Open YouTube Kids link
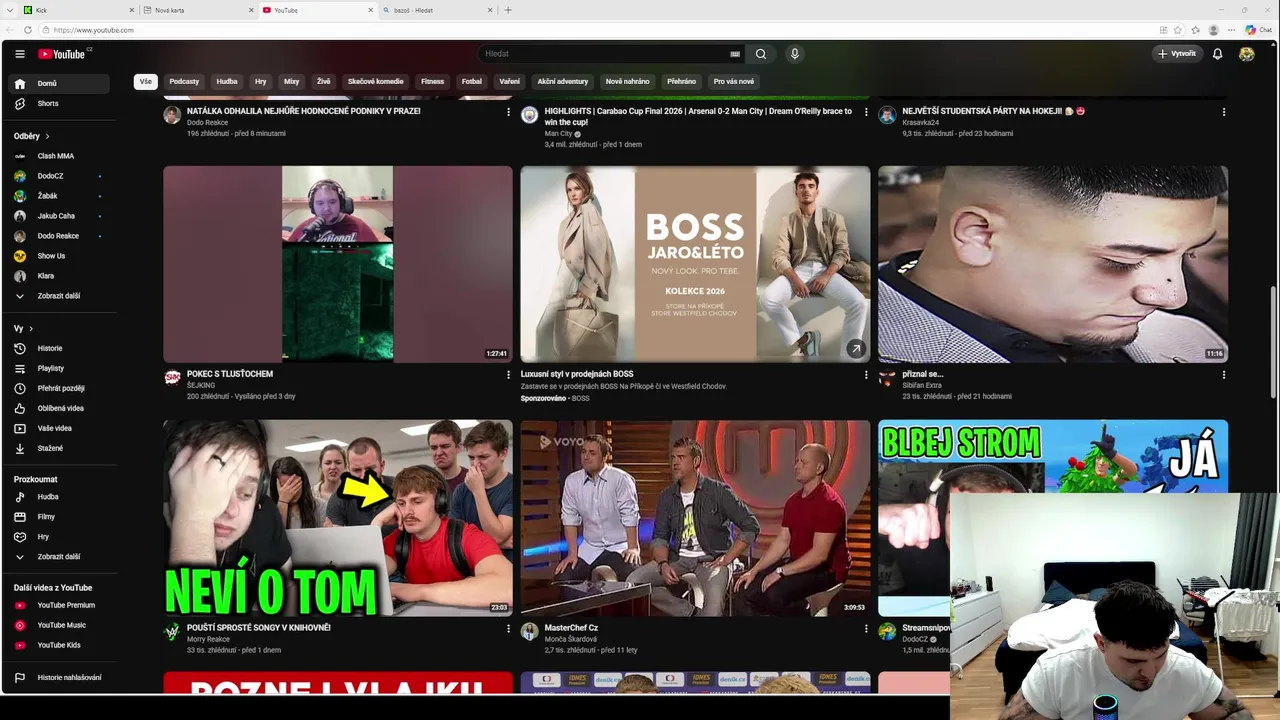Screen dimensions: 1280x720 (x=60, y=645)
